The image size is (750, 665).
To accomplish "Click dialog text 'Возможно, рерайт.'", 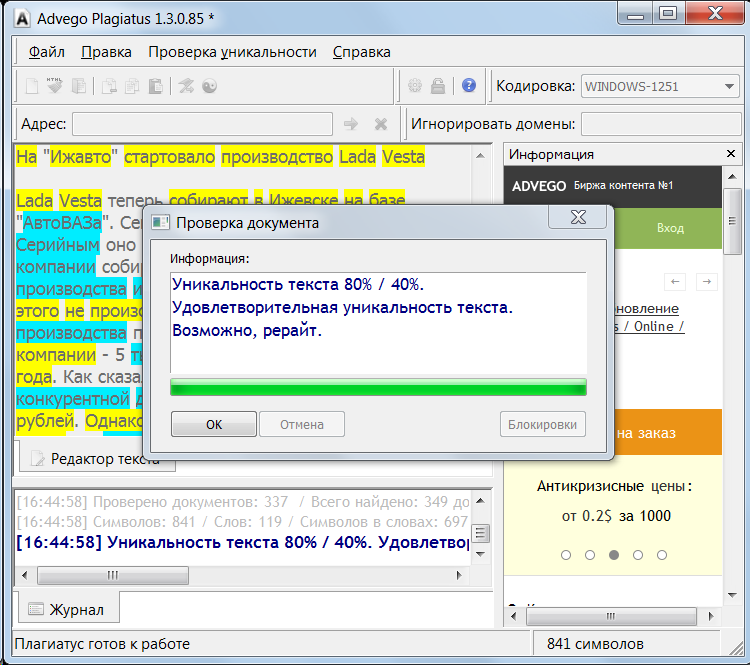I will pyautogui.click(x=247, y=330).
